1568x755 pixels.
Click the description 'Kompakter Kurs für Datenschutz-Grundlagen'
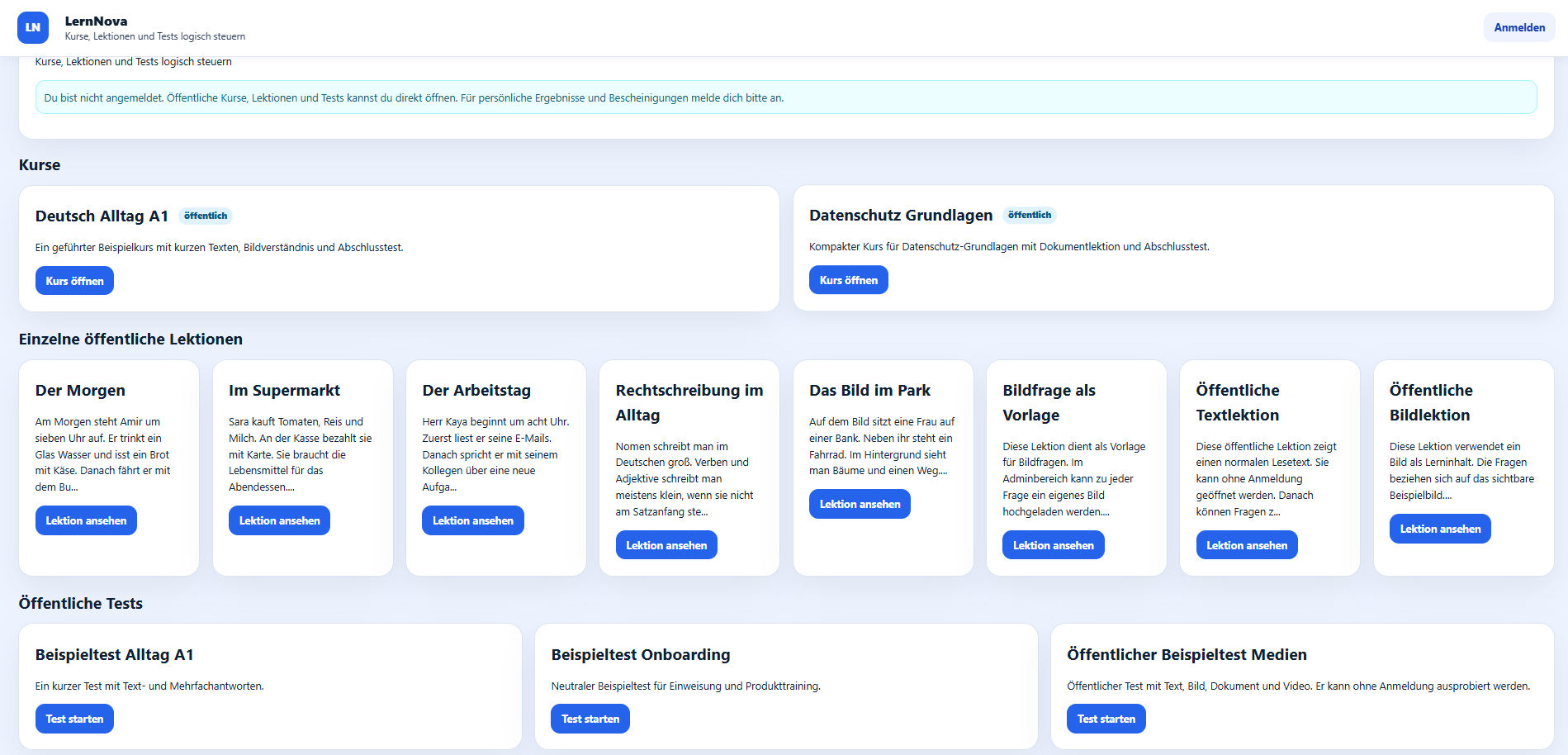[1009, 246]
